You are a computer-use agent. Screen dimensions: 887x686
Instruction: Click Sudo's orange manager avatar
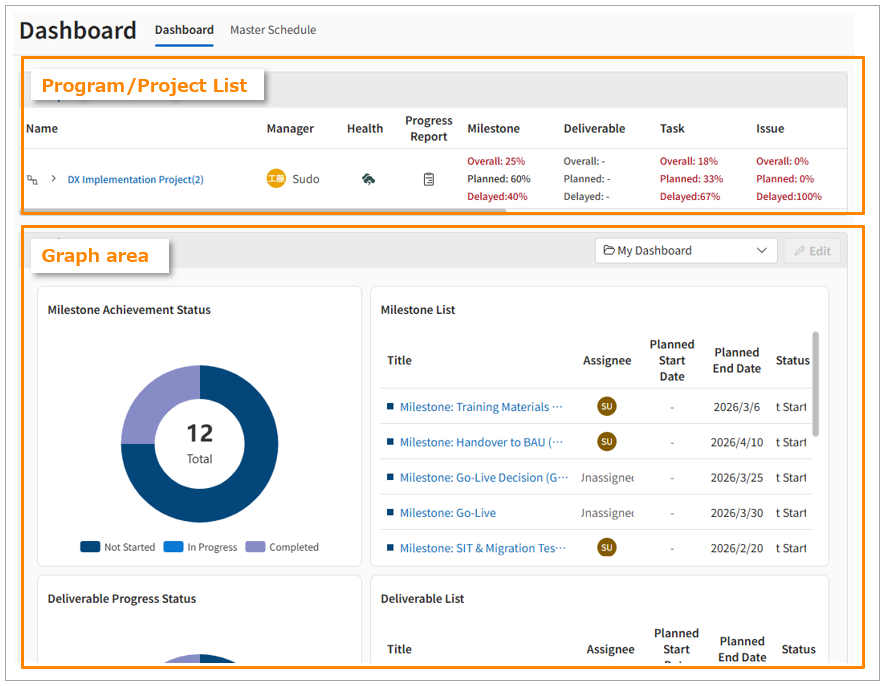276,179
